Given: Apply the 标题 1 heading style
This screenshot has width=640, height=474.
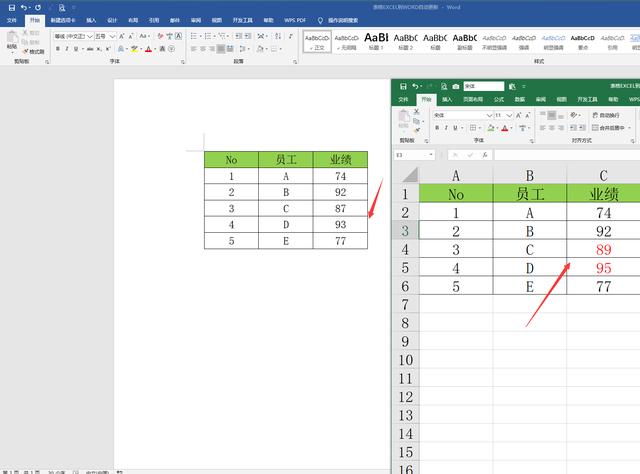Looking at the screenshot, I should (x=376, y=42).
